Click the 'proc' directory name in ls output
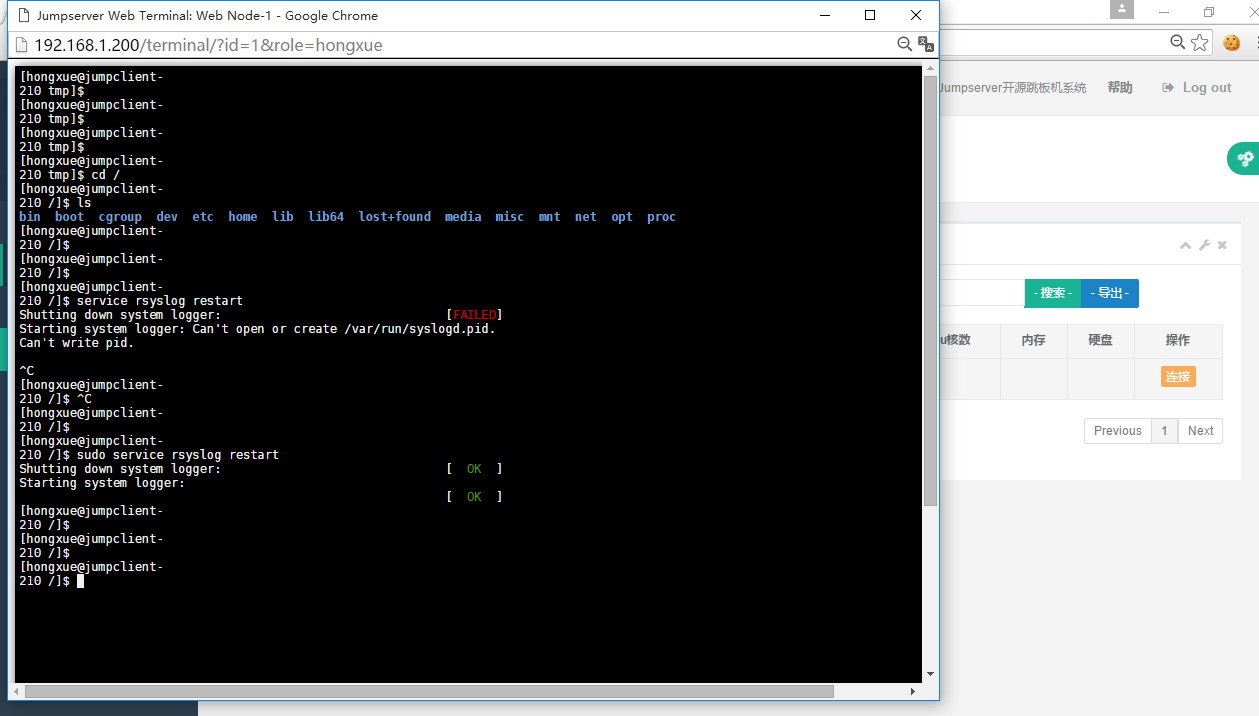 point(661,217)
